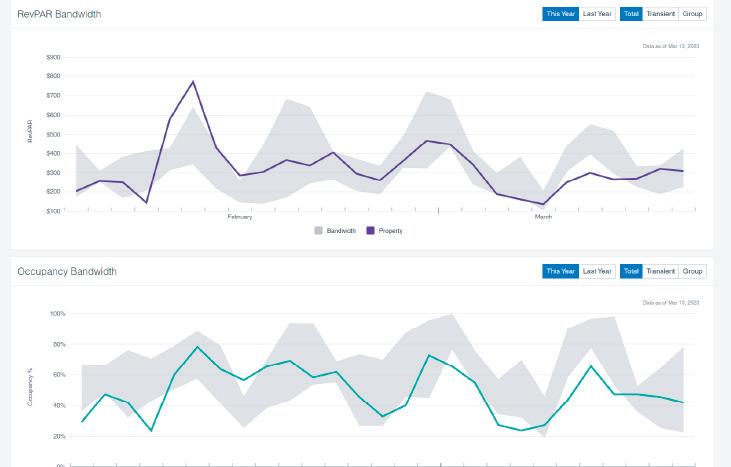Select This Year in Occupancy Bandwidth chart
This screenshot has height=467, width=731.
(x=561, y=271)
